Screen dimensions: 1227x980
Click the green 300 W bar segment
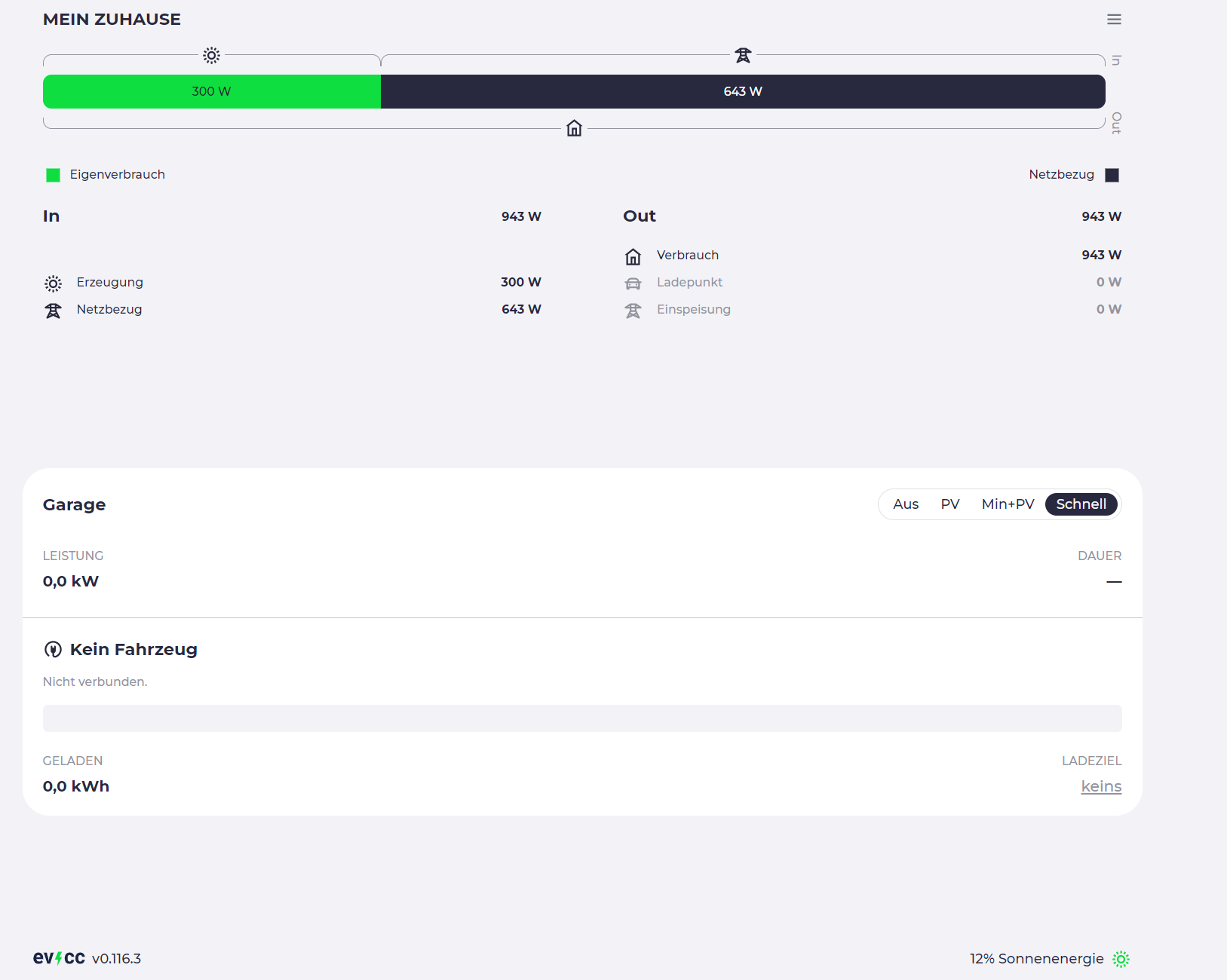(x=211, y=91)
